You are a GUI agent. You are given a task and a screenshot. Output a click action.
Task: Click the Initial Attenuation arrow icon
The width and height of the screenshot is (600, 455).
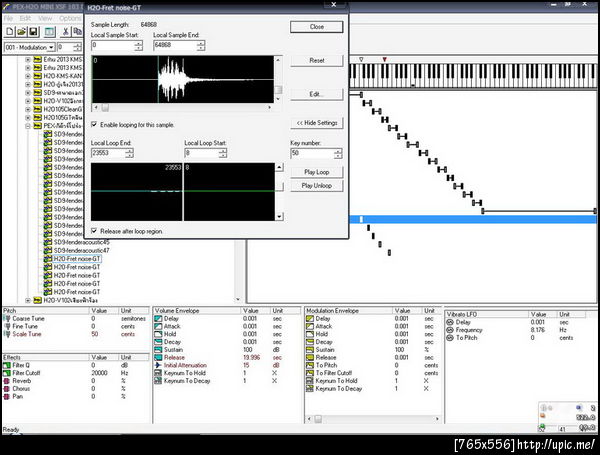[x=158, y=365]
